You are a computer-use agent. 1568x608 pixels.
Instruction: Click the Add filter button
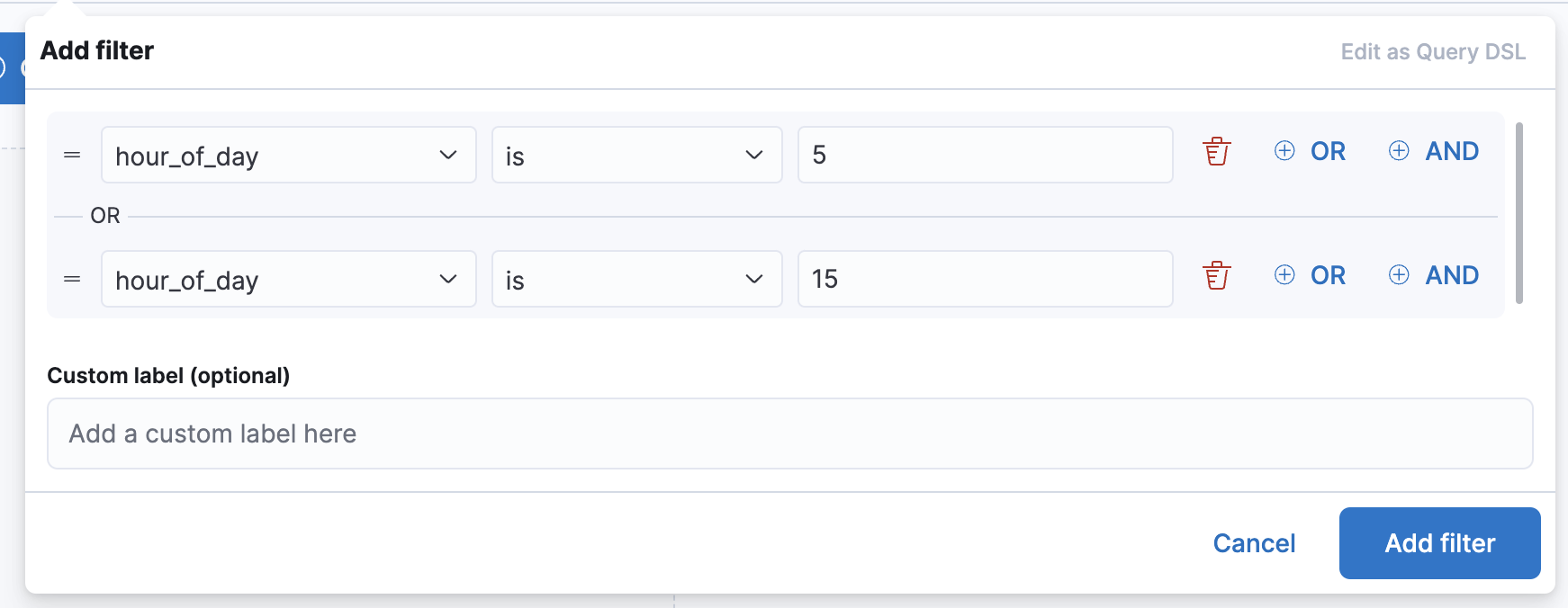click(1439, 543)
